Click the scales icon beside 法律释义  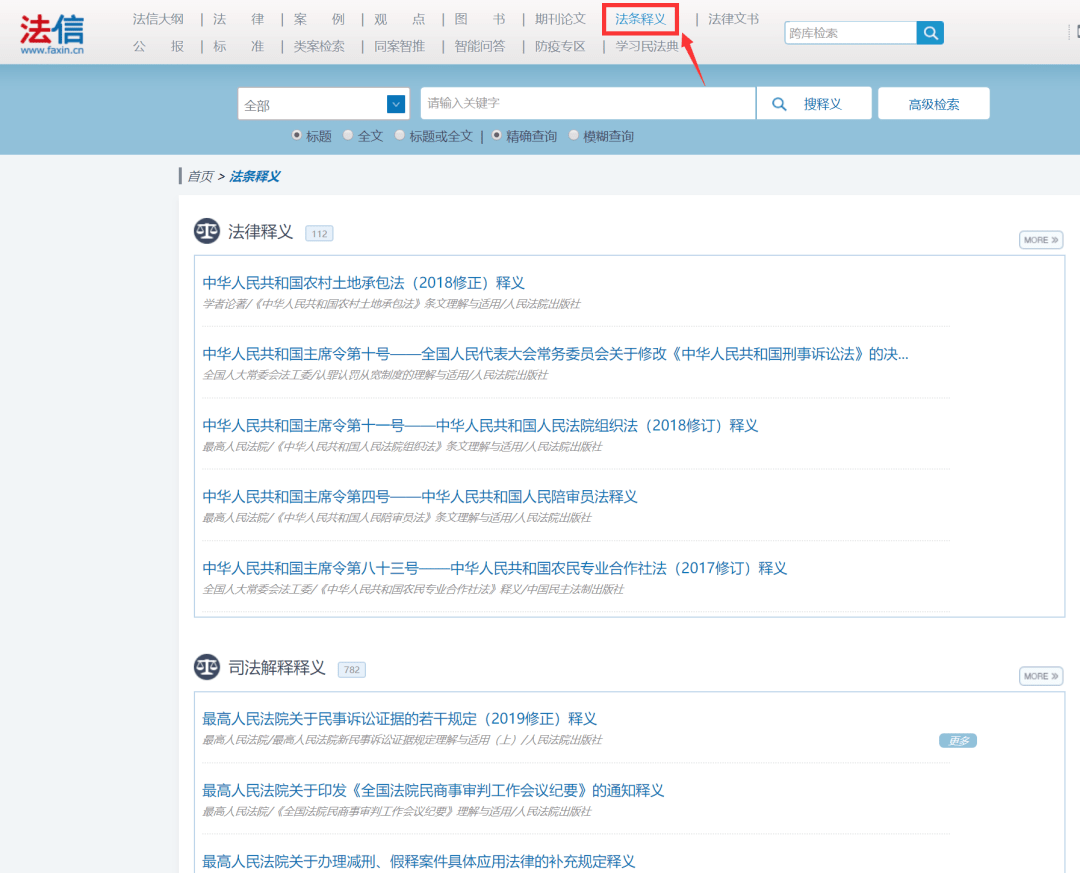[207, 231]
